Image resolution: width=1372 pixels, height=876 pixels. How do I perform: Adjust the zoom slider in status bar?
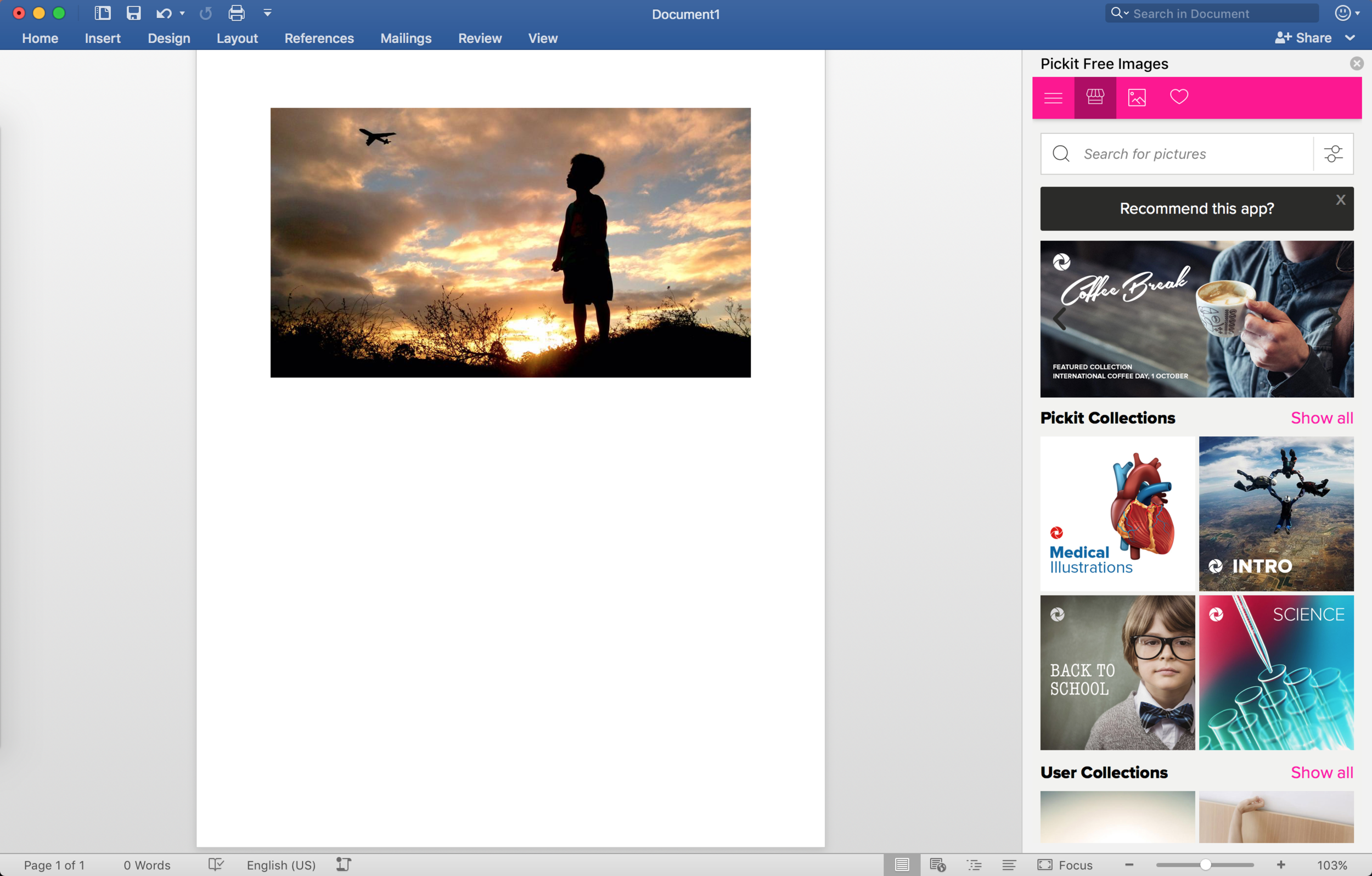(1205, 864)
